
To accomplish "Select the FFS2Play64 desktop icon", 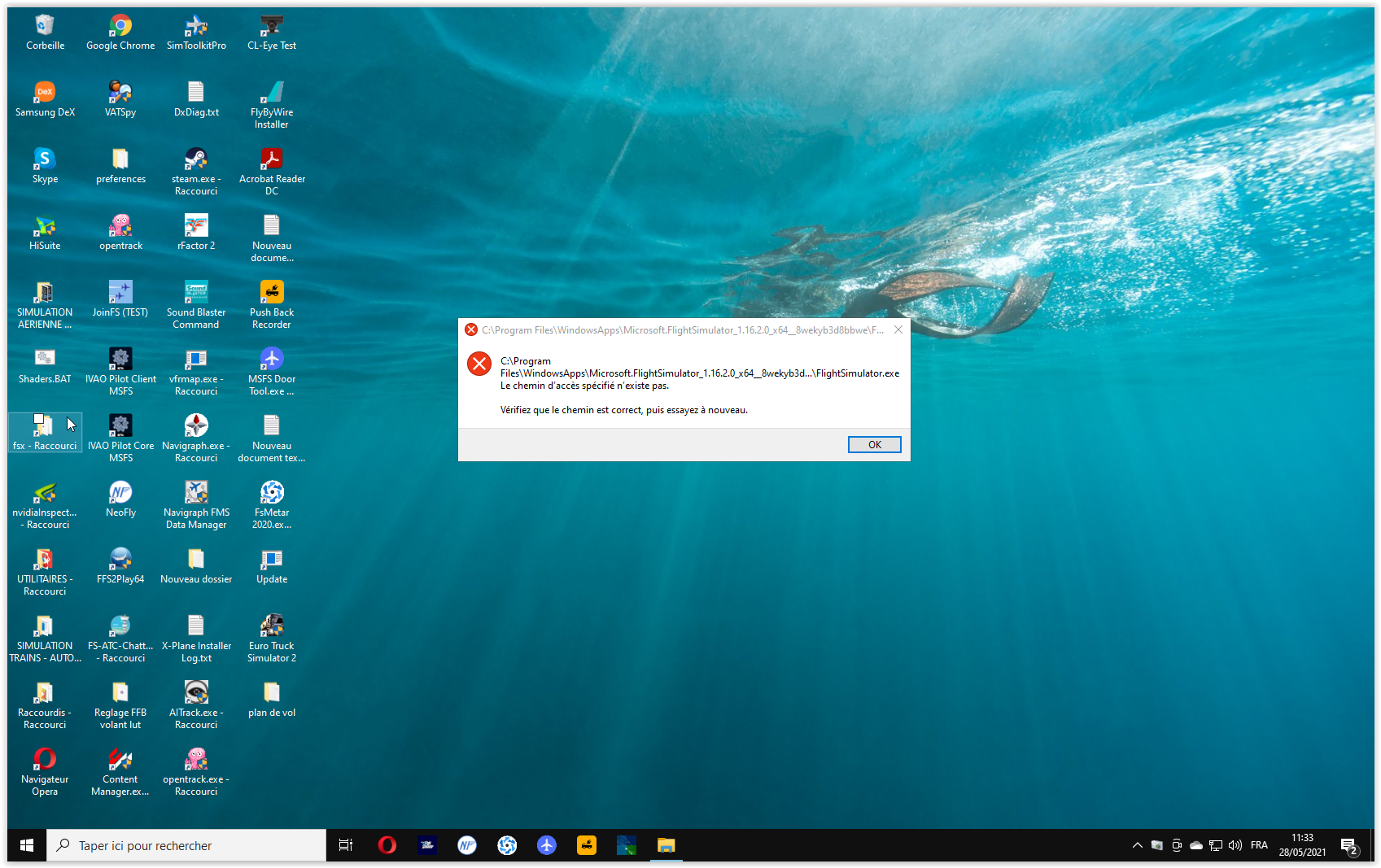I will tap(120, 566).
